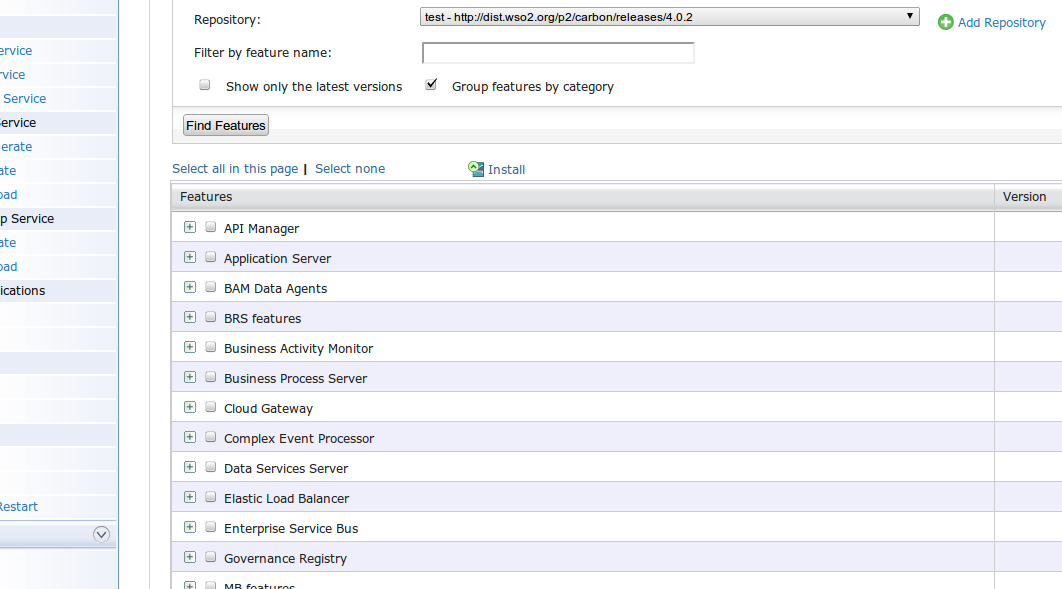Image resolution: width=1062 pixels, height=589 pixels.
Task: Expand the Elastic Load Balancer category
Action: coord(190,497)
